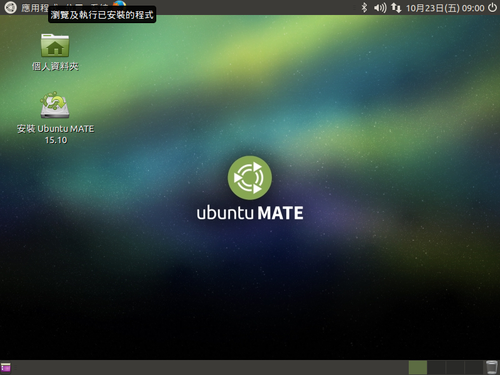Open the power session menu

(x=492, y=7)
